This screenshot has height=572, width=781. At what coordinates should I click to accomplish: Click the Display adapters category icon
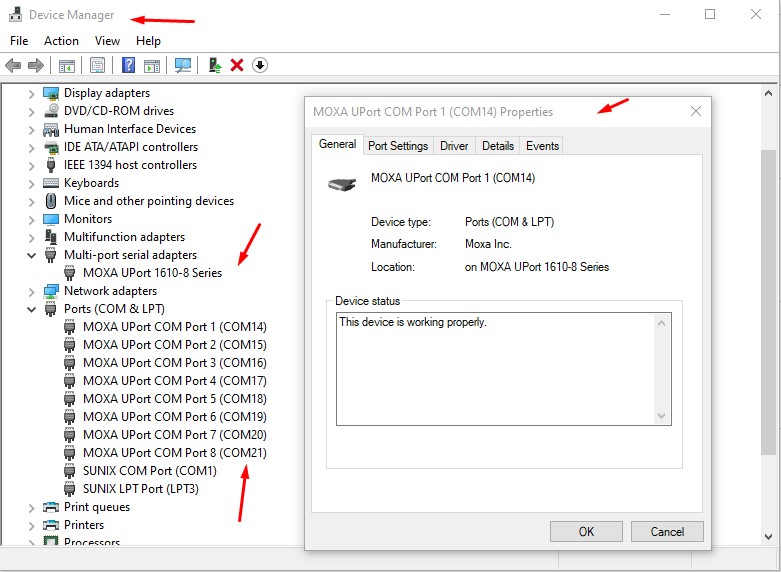[x=51, y=93]
